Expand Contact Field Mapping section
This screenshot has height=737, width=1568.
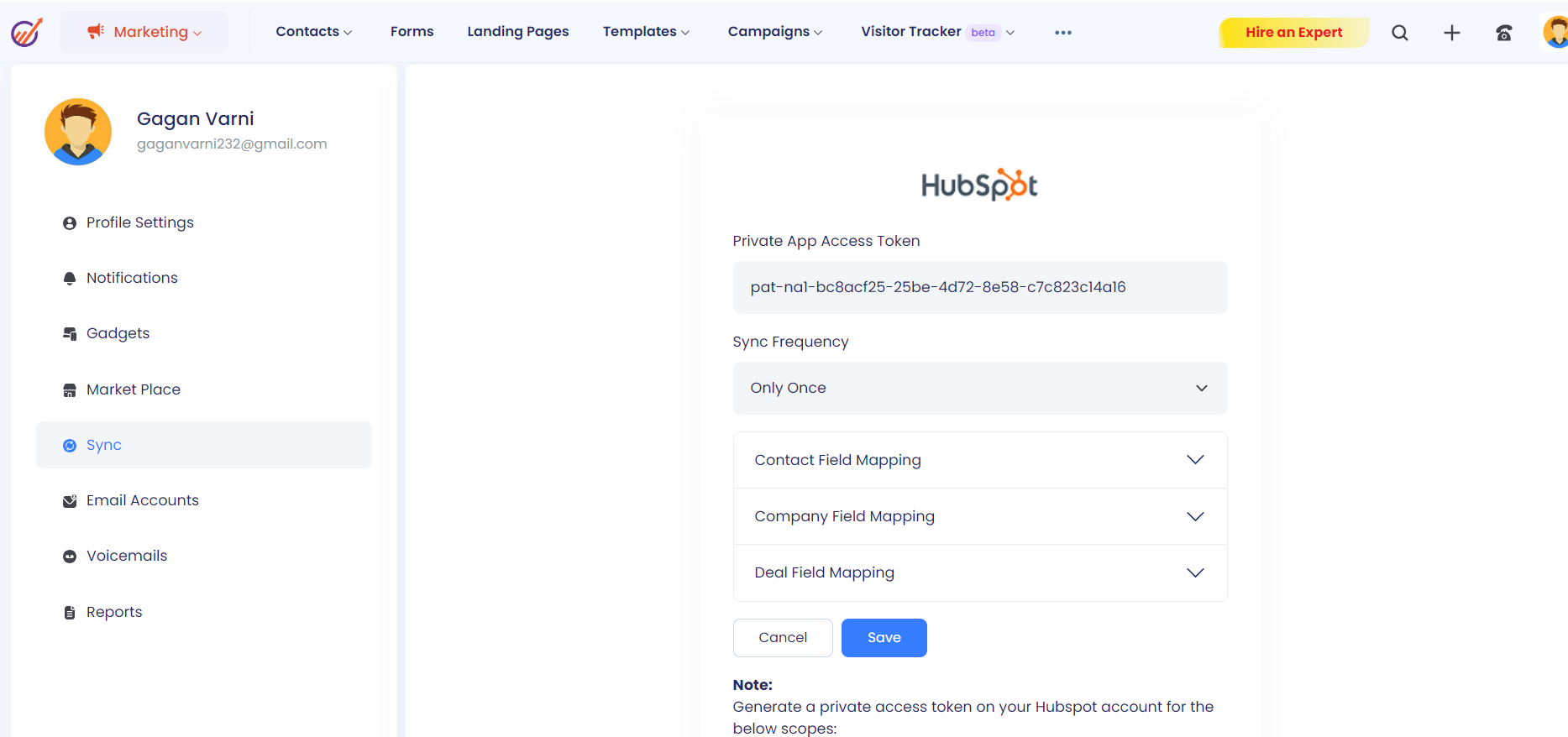click(x=979, y=460)
